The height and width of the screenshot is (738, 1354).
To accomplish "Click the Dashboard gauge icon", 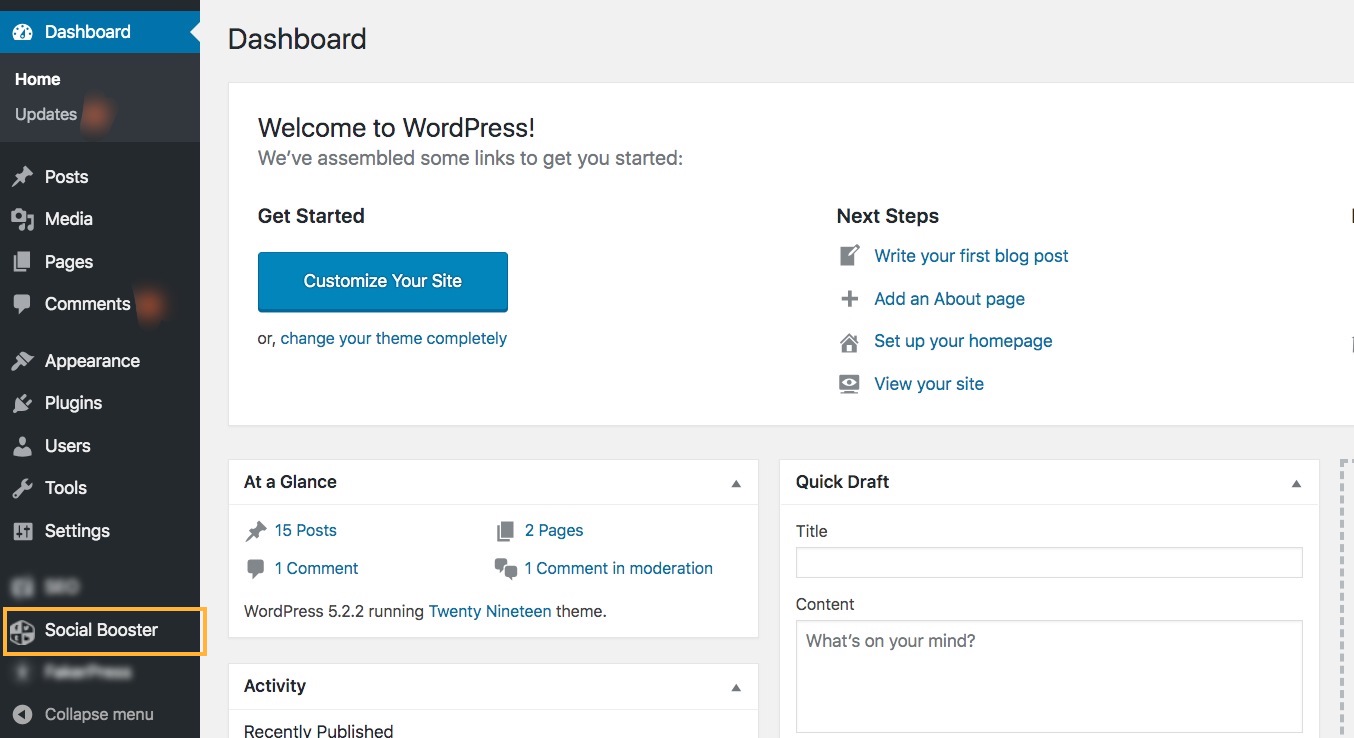I will click(x=22, y=32).
